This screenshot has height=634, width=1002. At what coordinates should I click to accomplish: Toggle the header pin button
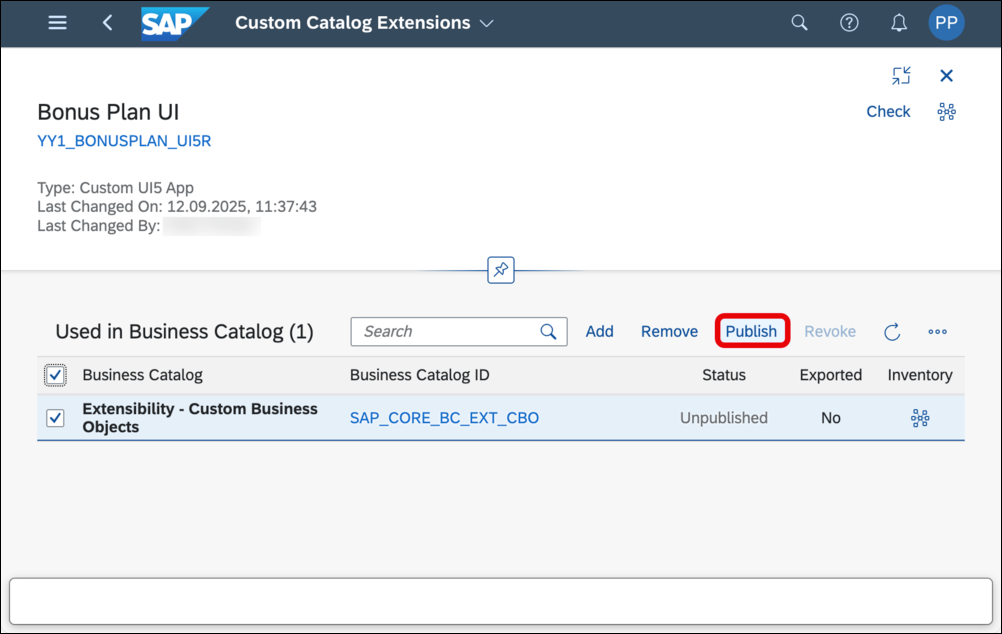500,270
